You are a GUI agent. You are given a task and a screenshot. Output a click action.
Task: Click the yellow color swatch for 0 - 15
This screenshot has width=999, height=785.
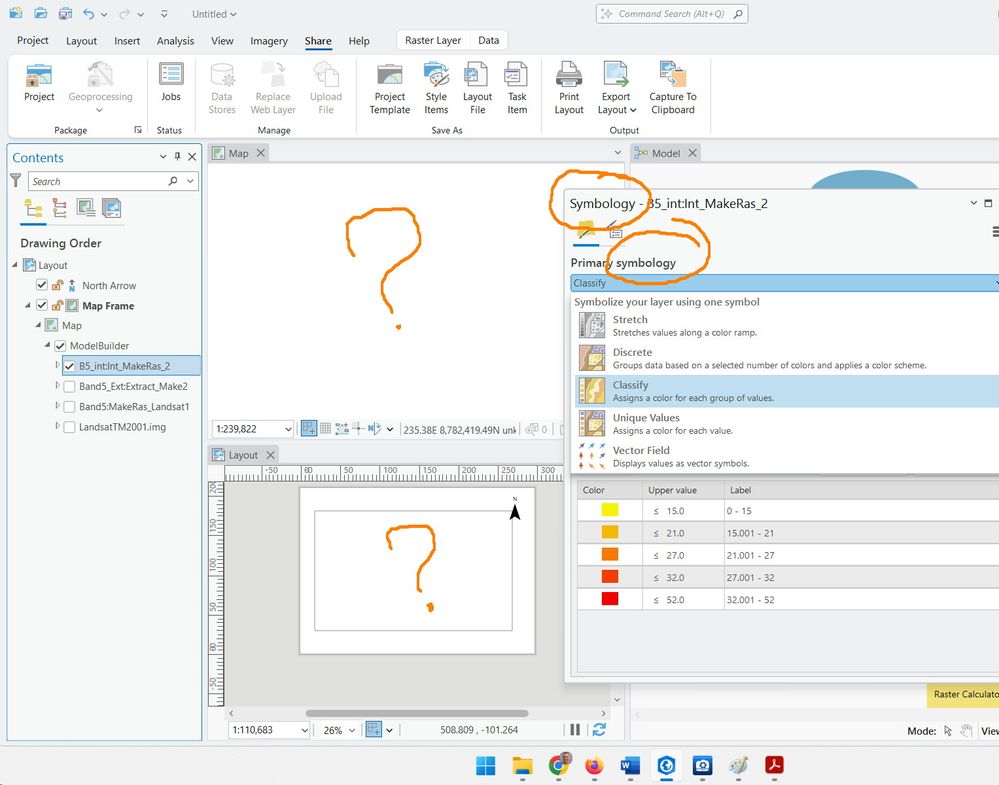[610, 510]
